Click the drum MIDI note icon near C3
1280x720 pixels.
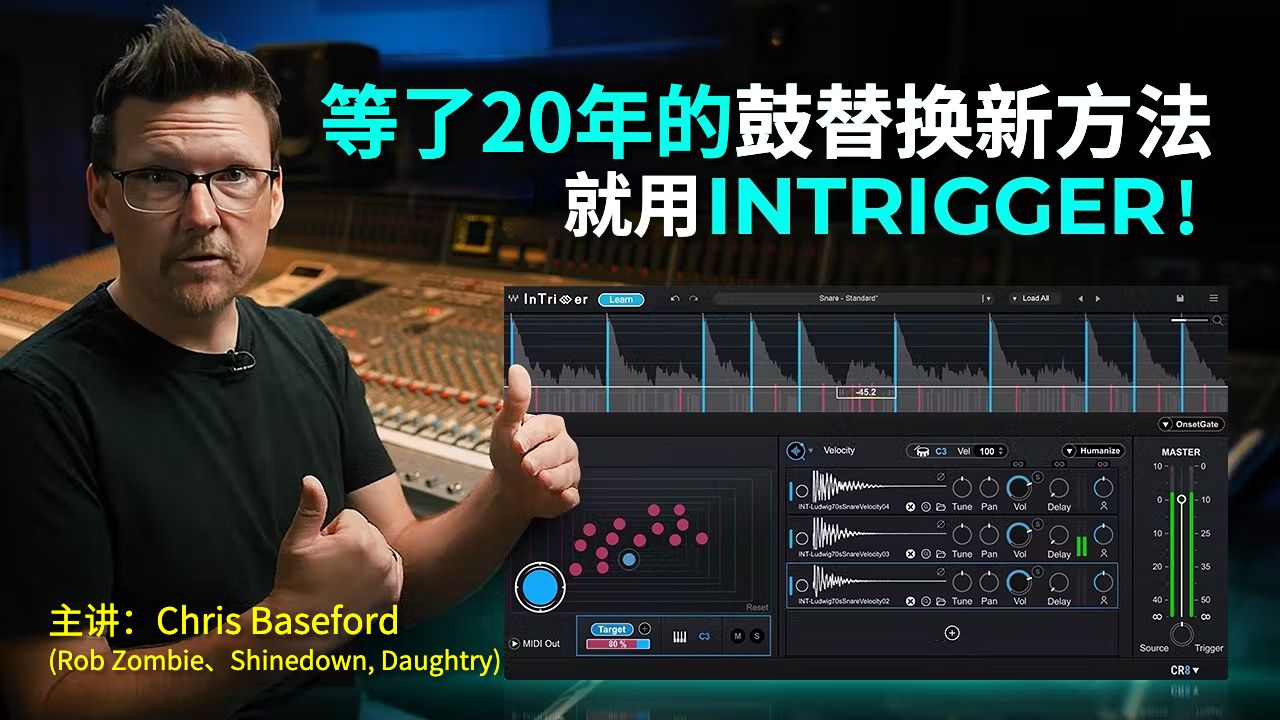tap(921, 451)
